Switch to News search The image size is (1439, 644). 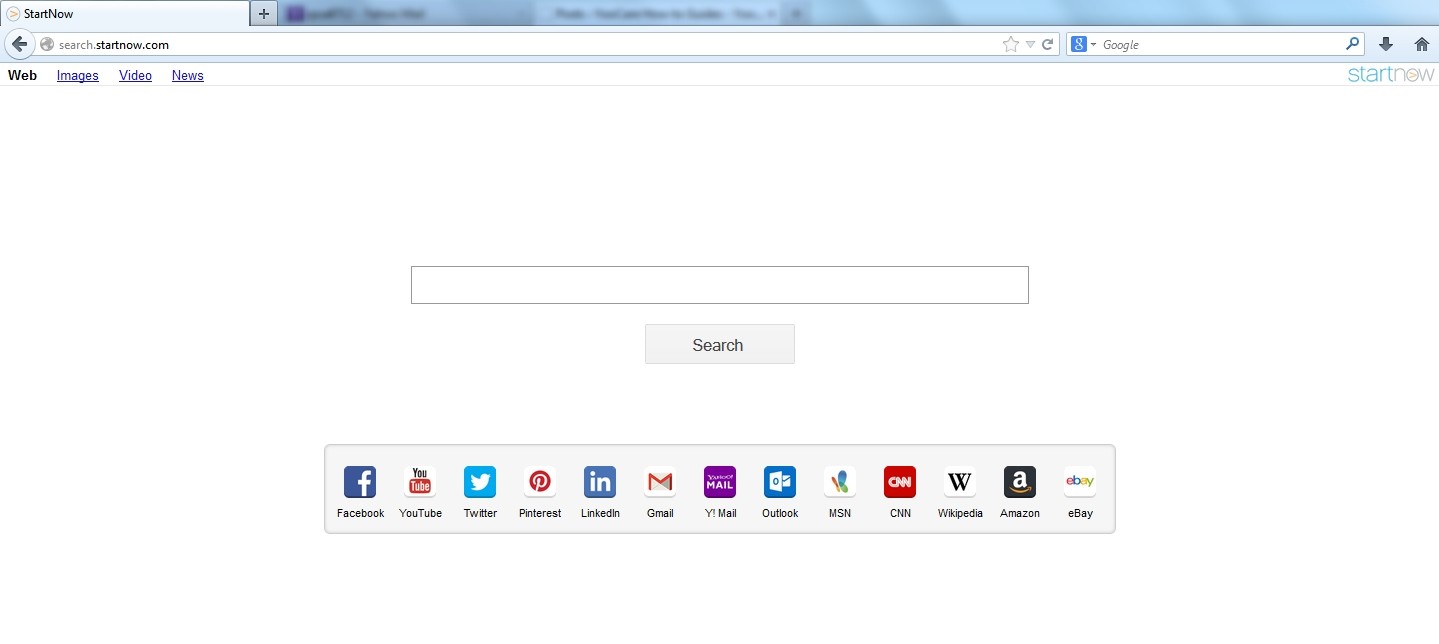pyautogui.click(x=188, y=75)
